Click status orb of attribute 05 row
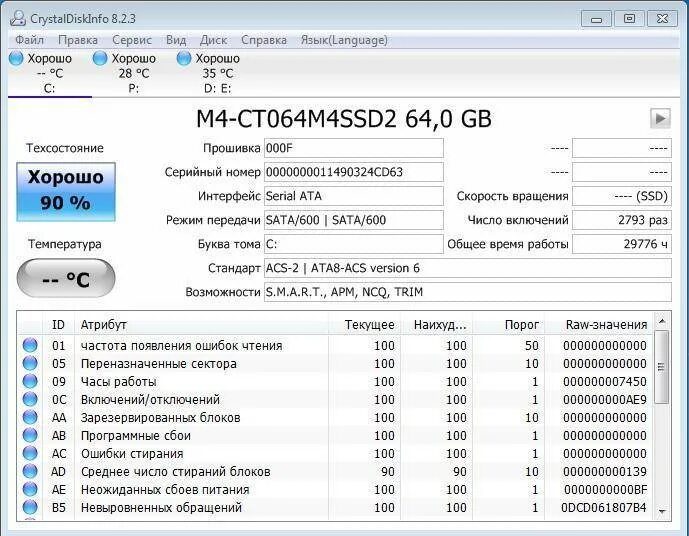689x536 pixels. [x=30, y=363]
